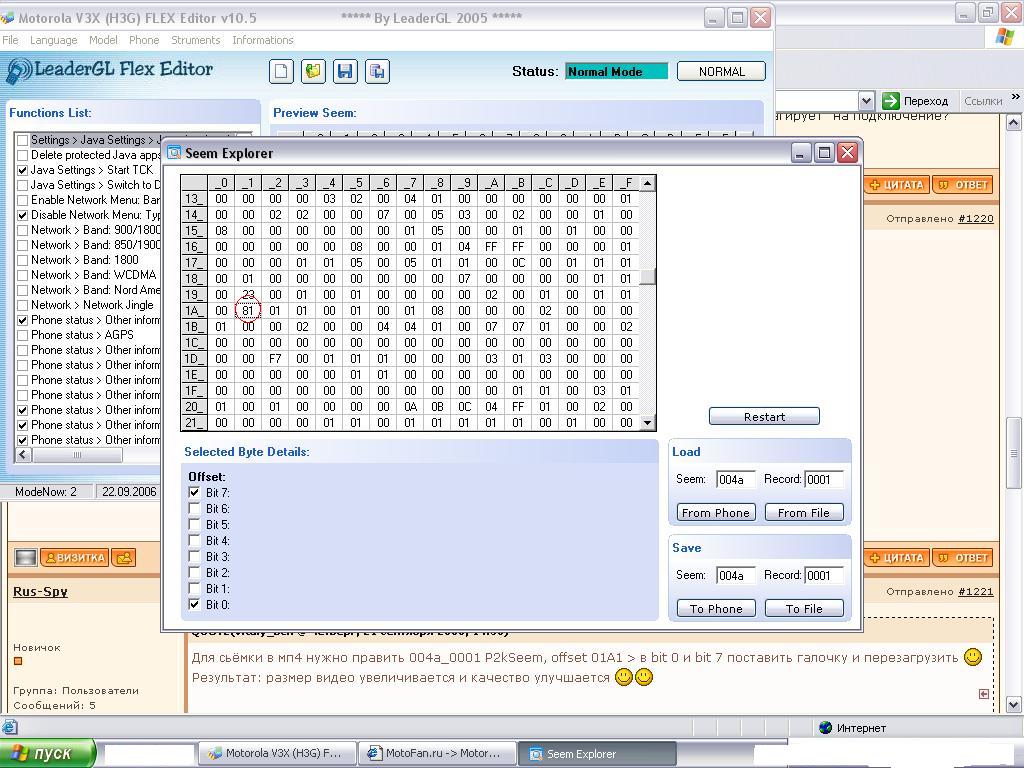This screenshot has width=1024, height=768.
Task: Uncheck the Bit 7 checkbox
Action: (194, 492)
